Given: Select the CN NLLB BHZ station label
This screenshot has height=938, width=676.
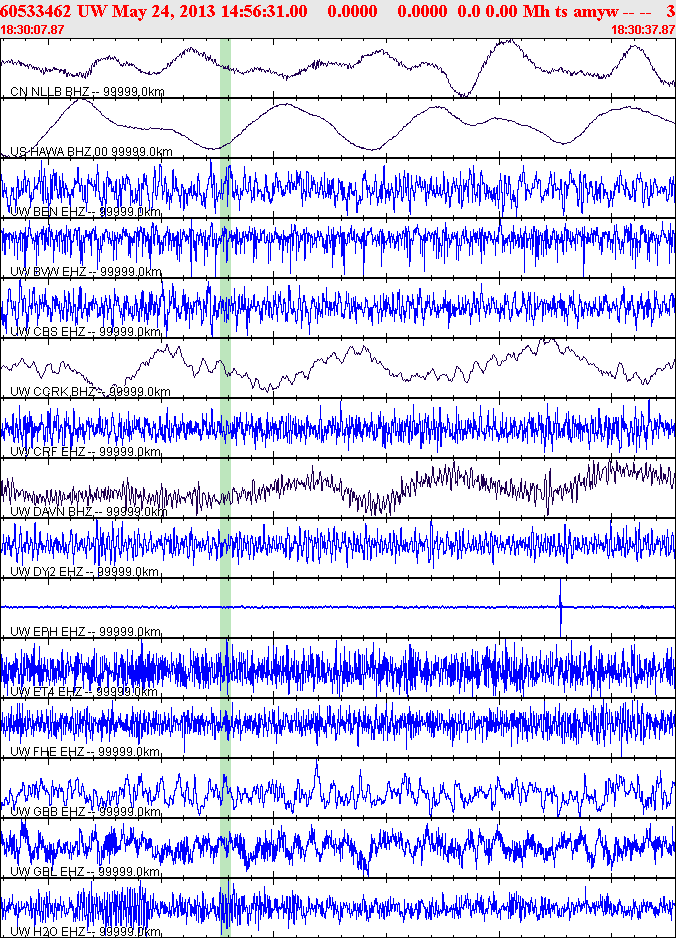Looking at the screenshot, I should pos(87,92).
